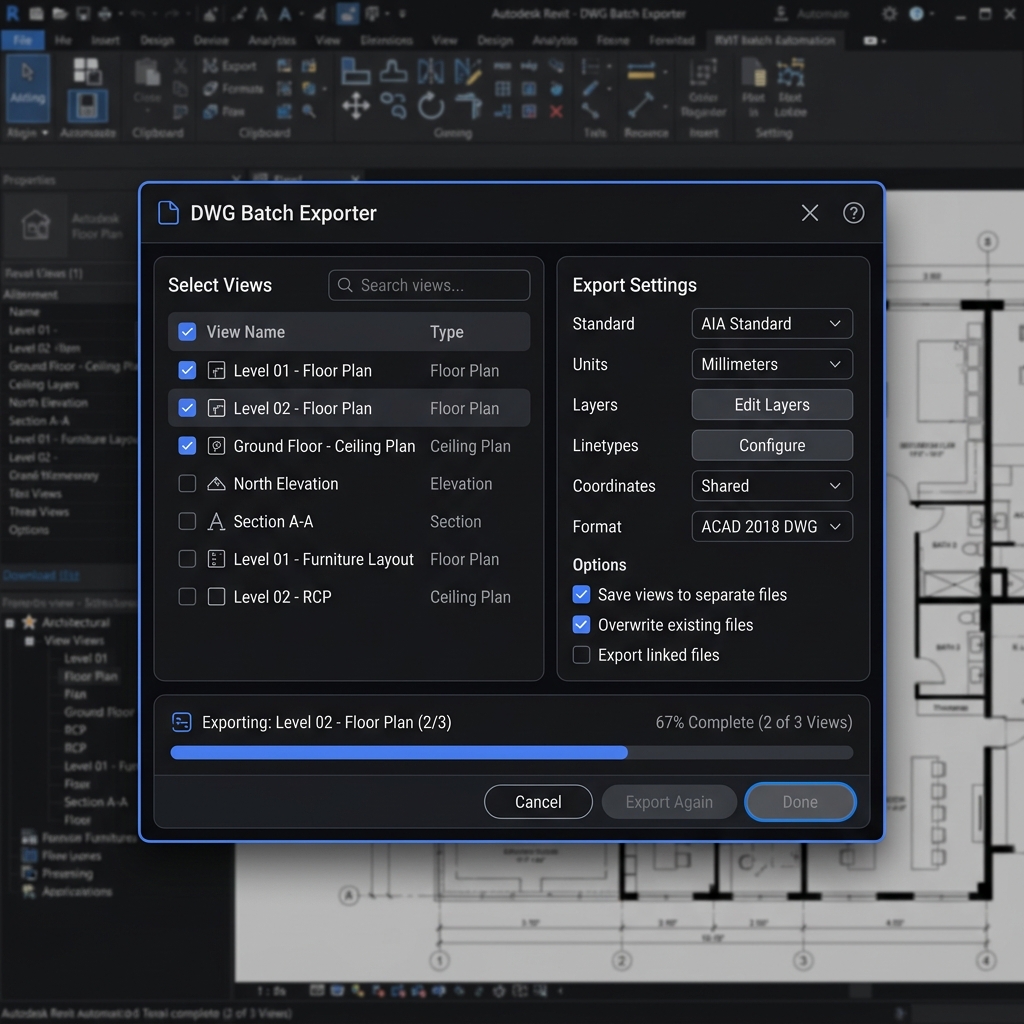The height and width of the screenshot is (1024, 1024).
Task: Disable Save views to separate files
Action: [x=581, y=595]
